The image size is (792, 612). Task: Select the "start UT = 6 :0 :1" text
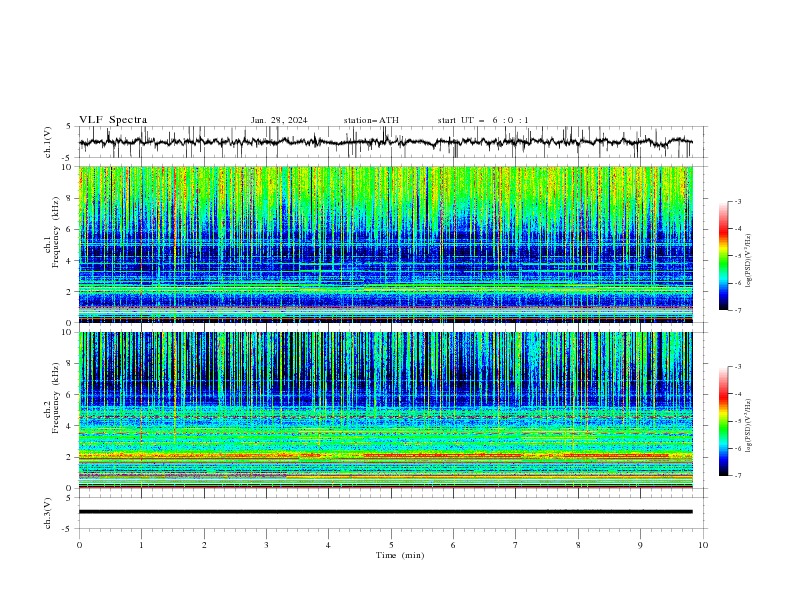click(x=483, y=120)
